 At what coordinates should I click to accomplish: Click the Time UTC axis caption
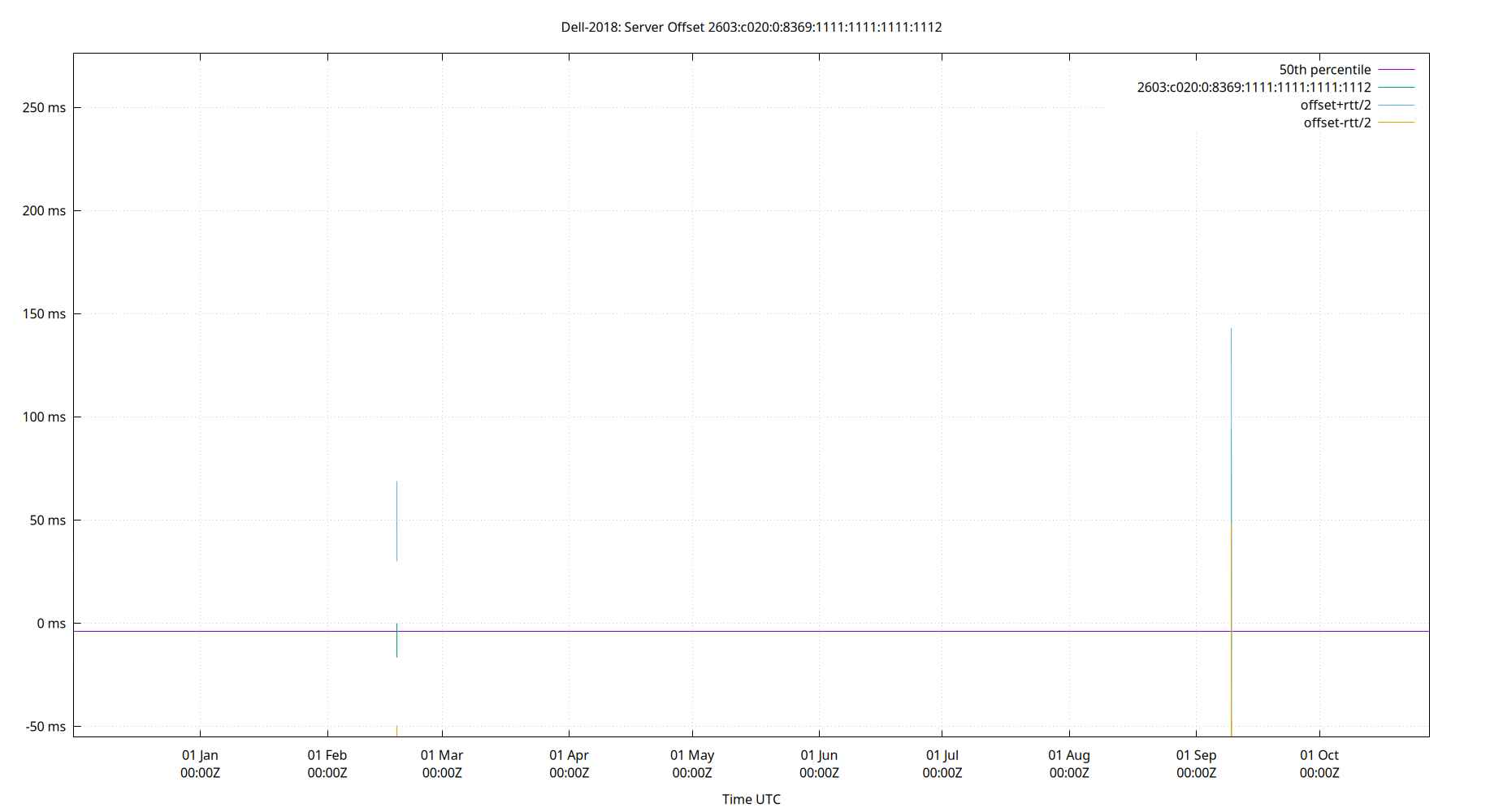pyautogui.click(x=751, y=799)
